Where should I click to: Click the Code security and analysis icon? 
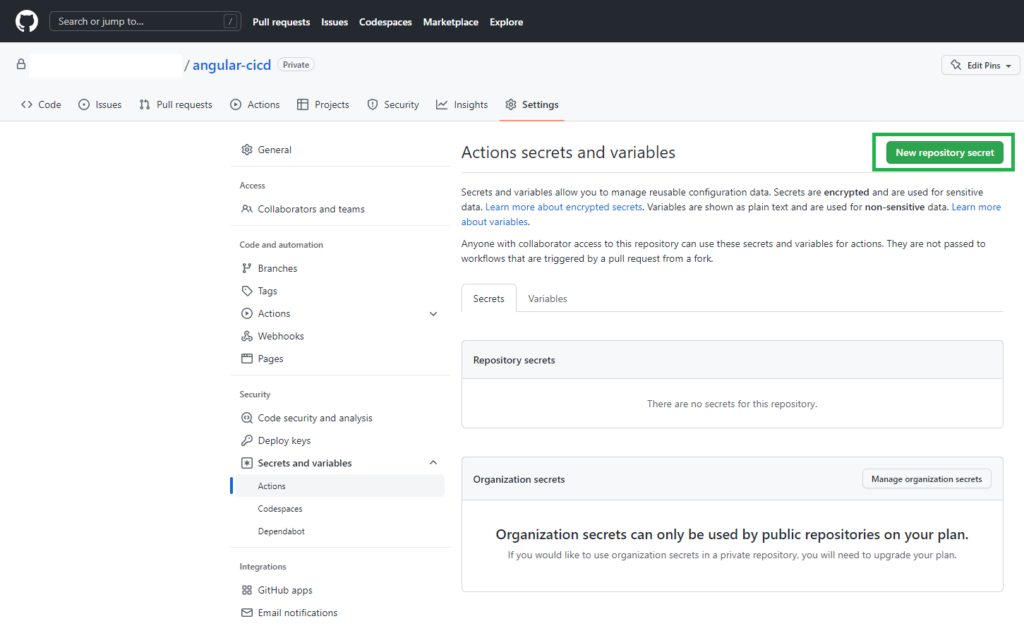tap(247, 418)
